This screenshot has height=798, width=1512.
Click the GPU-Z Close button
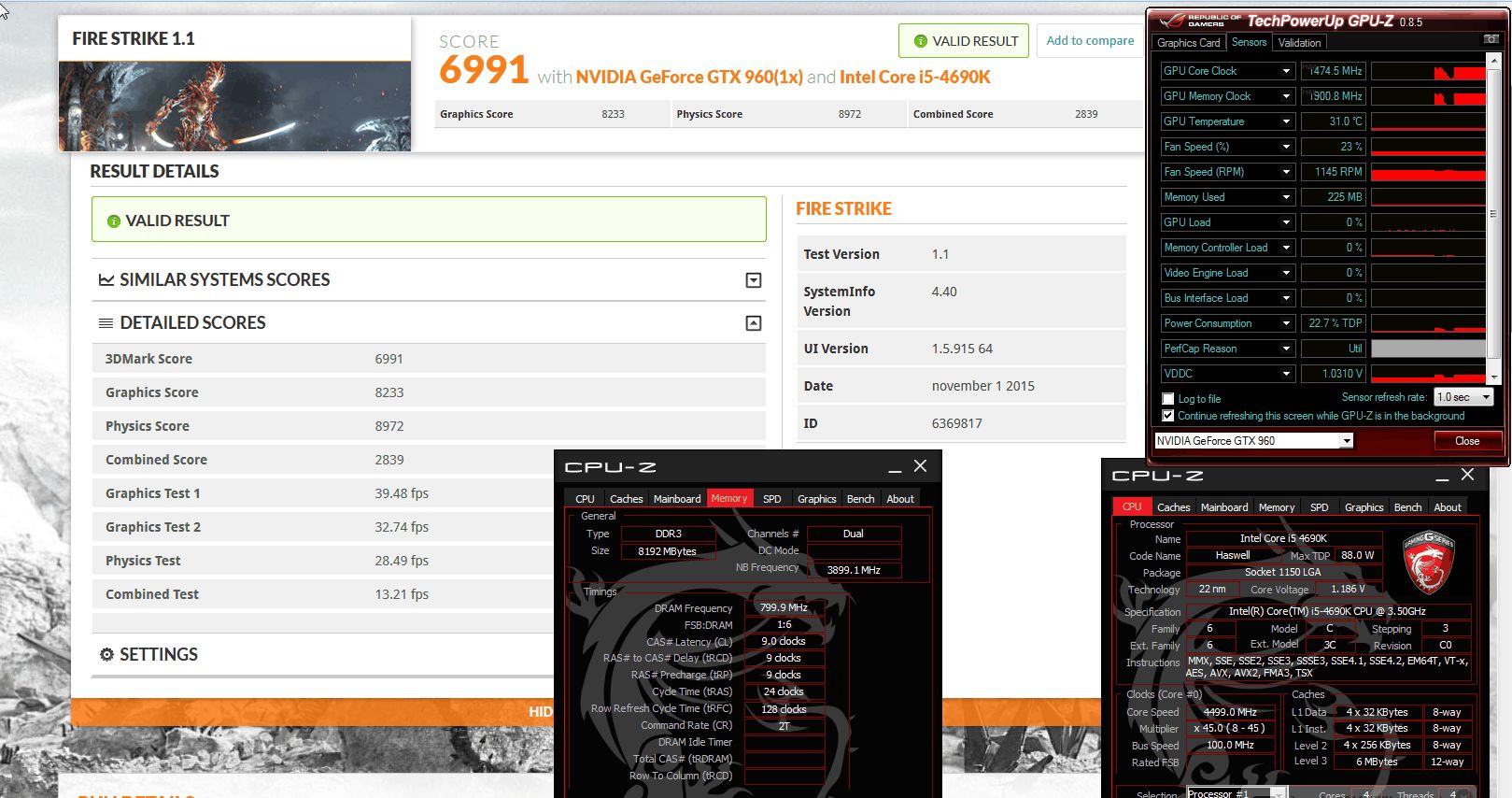[x=1467, y=441]
